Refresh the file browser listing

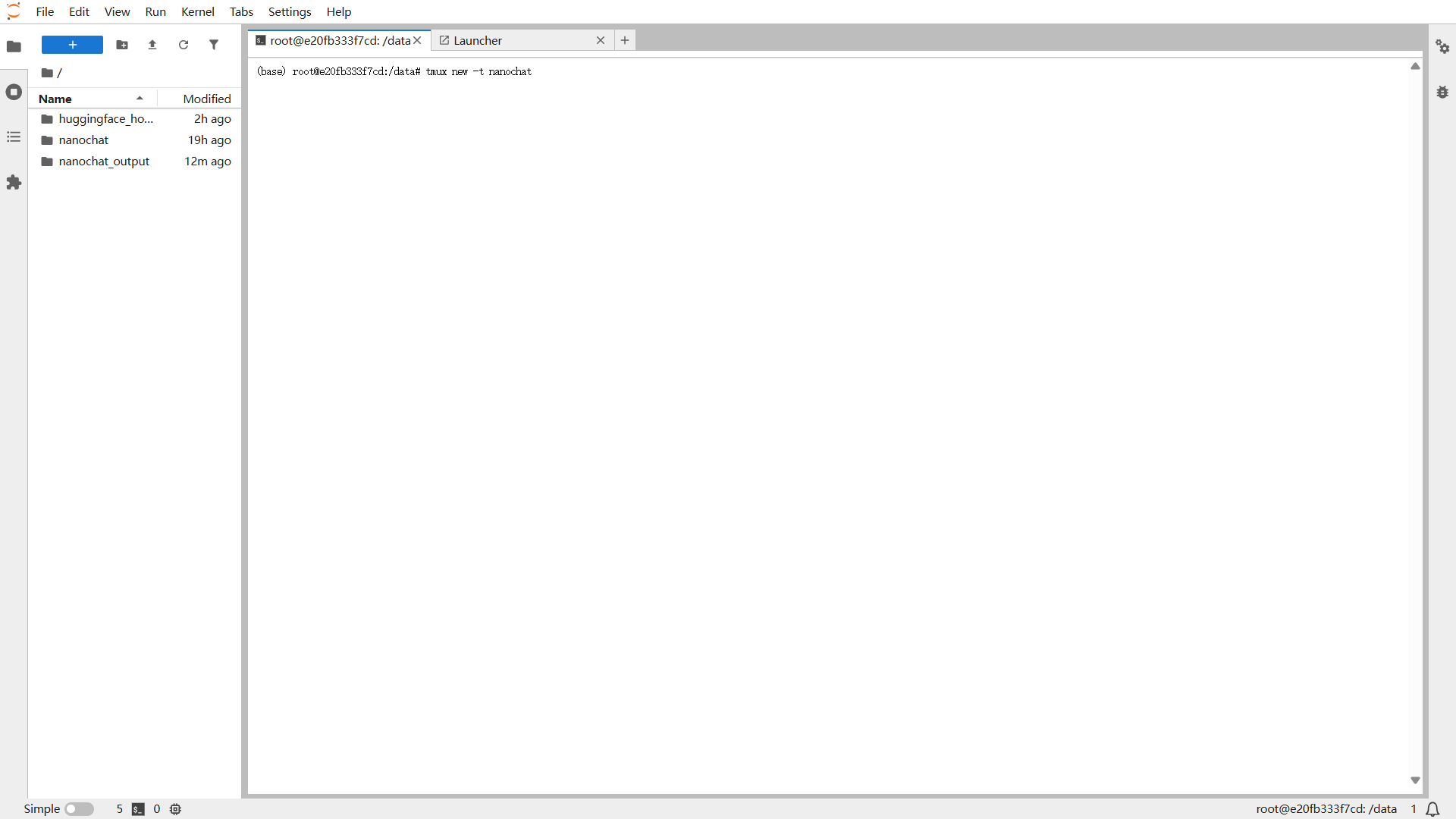click(184, 45)
